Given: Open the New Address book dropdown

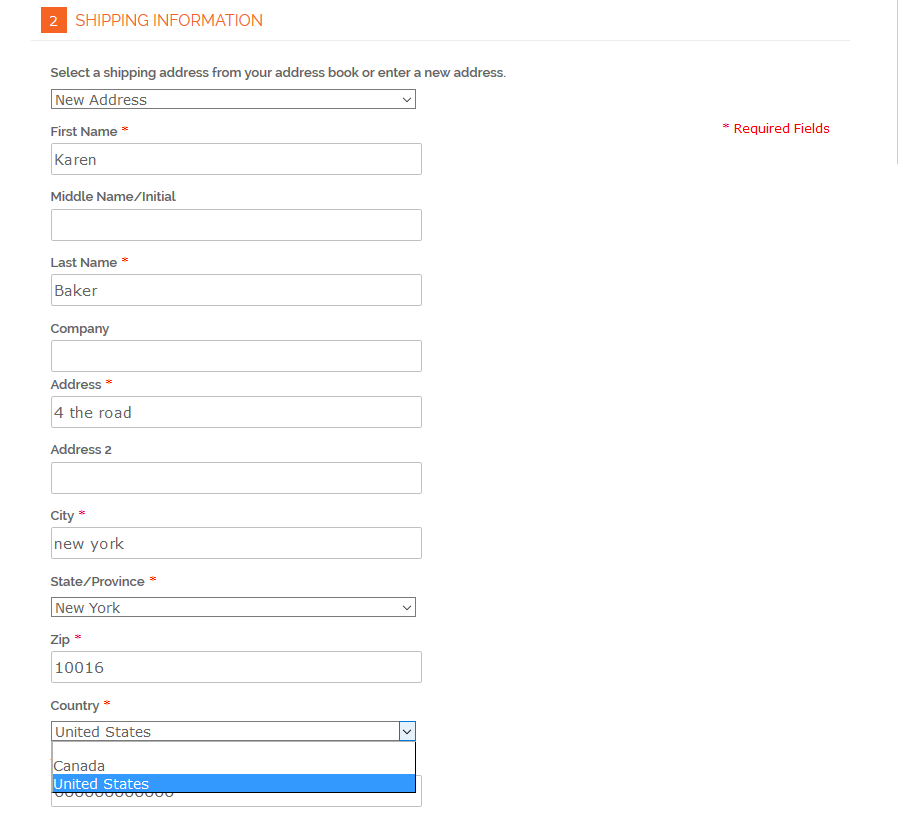Looking at the screenshot, I should coord(233,100).
